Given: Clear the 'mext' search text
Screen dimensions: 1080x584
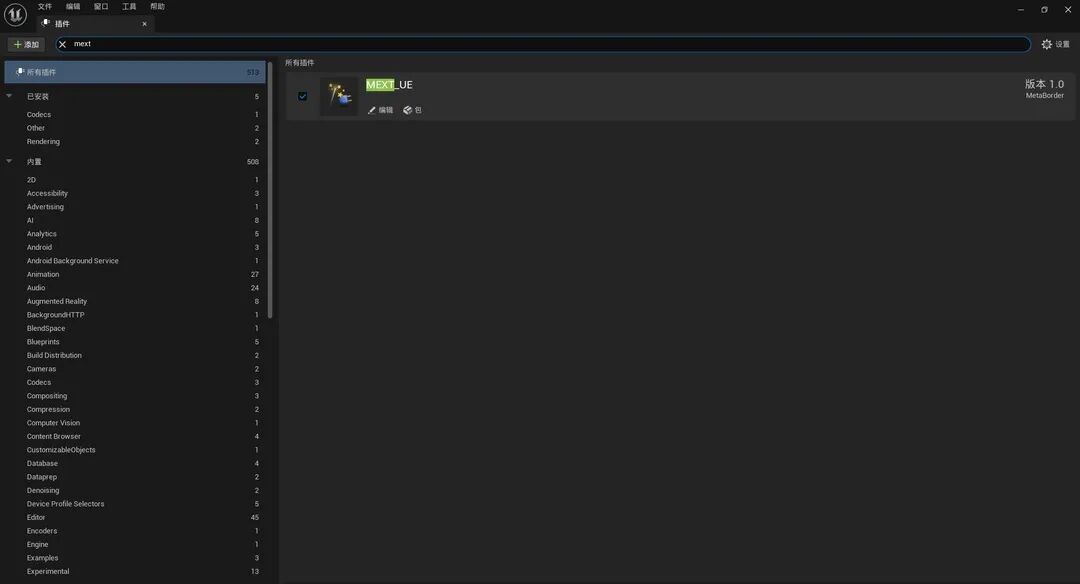Looking at the screenshot, I should coord(63,44).
